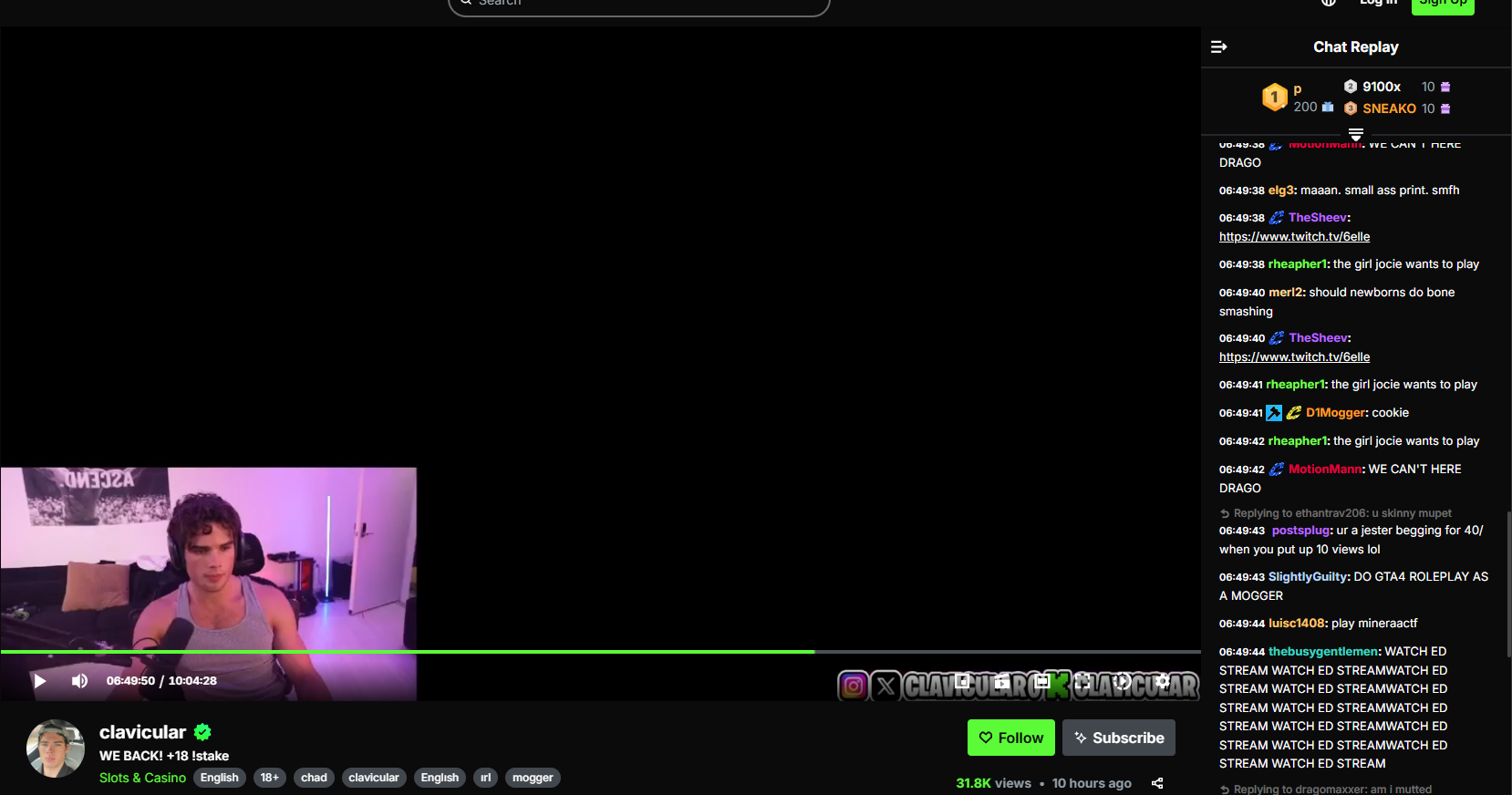Click the silver rank 2 badge

(x=1351, y=87)
